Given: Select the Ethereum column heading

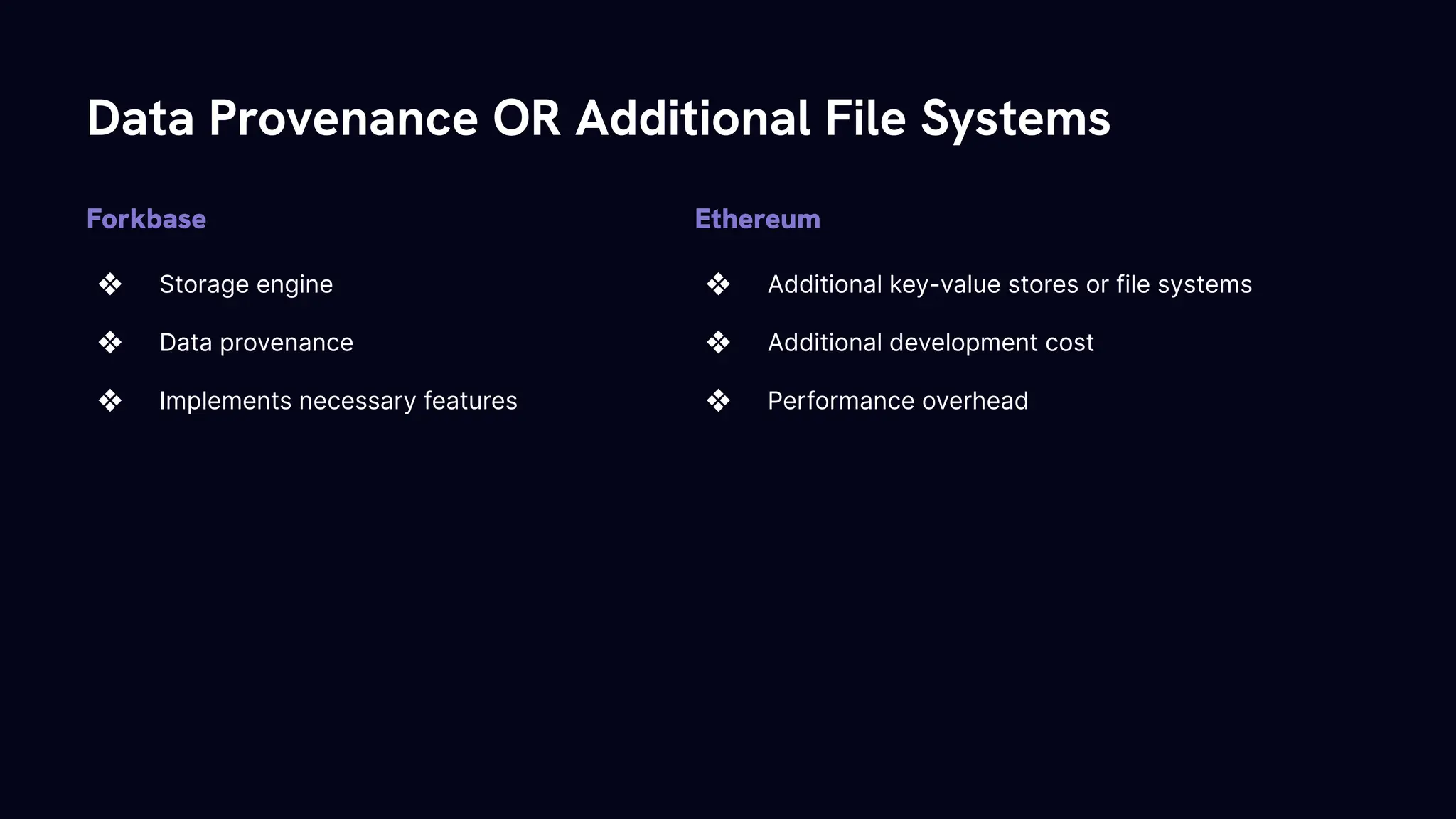Looking at the screenshot, I should point(757,219).
